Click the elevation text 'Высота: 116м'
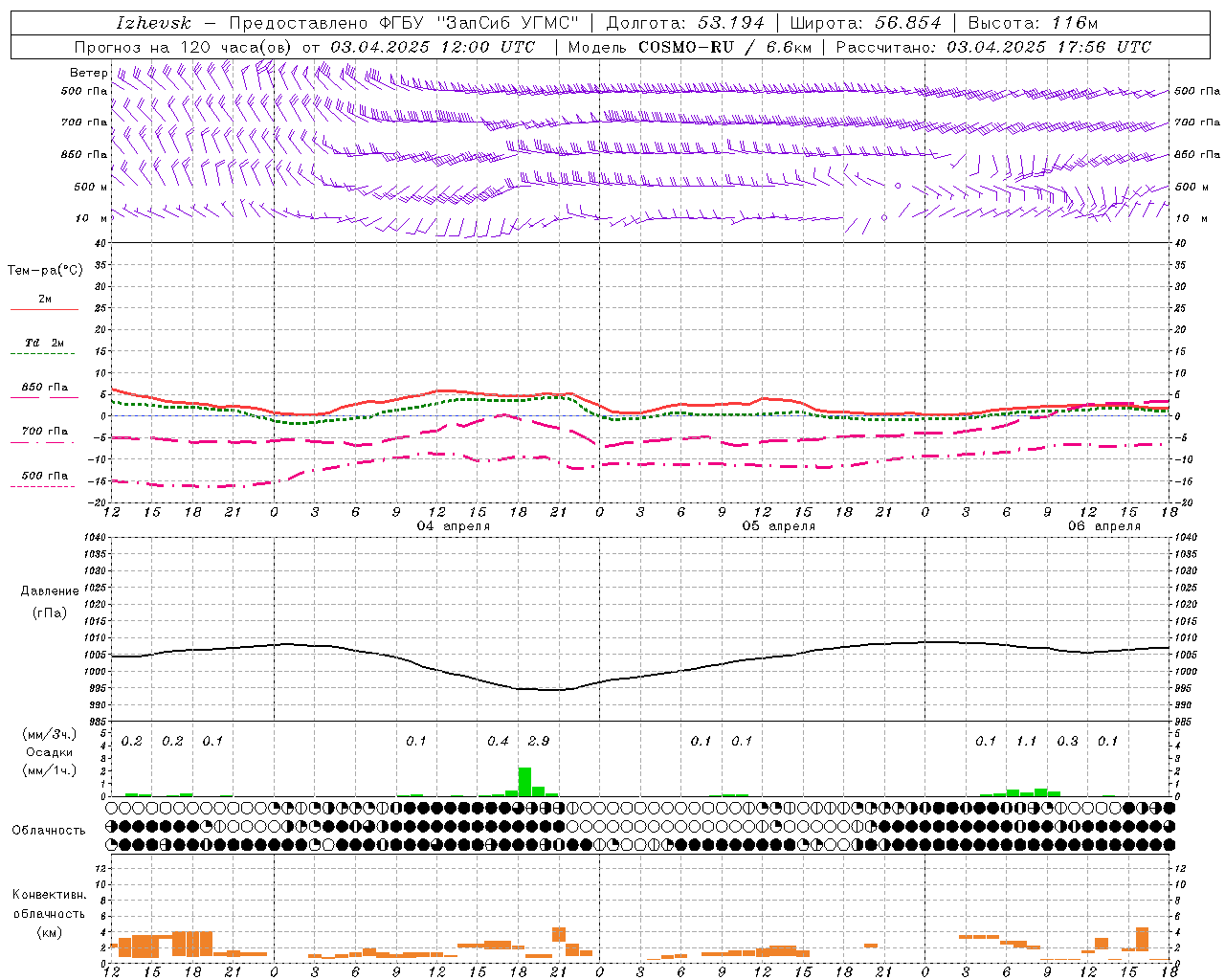The height and width of the screenshot is (980, 1225). click(x=1033, y=23)
